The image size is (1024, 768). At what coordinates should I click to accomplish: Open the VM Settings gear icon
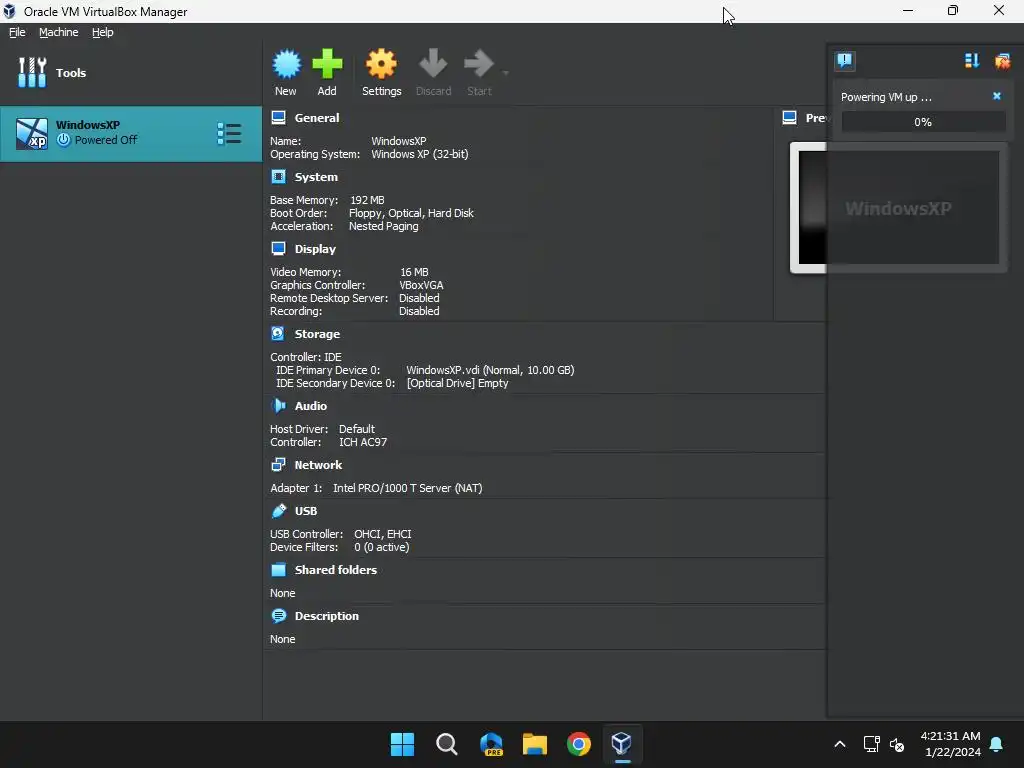point(381,64)
